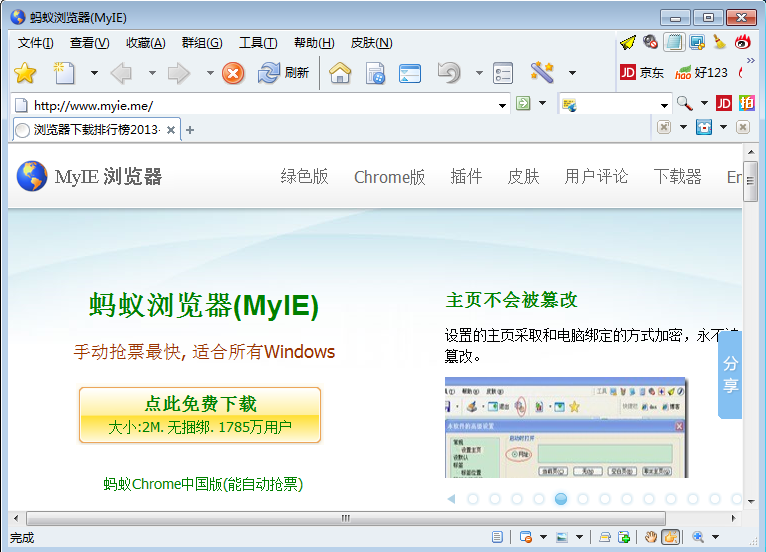The height and width of the screenshot is (552, 766).
Task: Open dropdown beside undo arrow icon
Action: [x=479, y=73]
